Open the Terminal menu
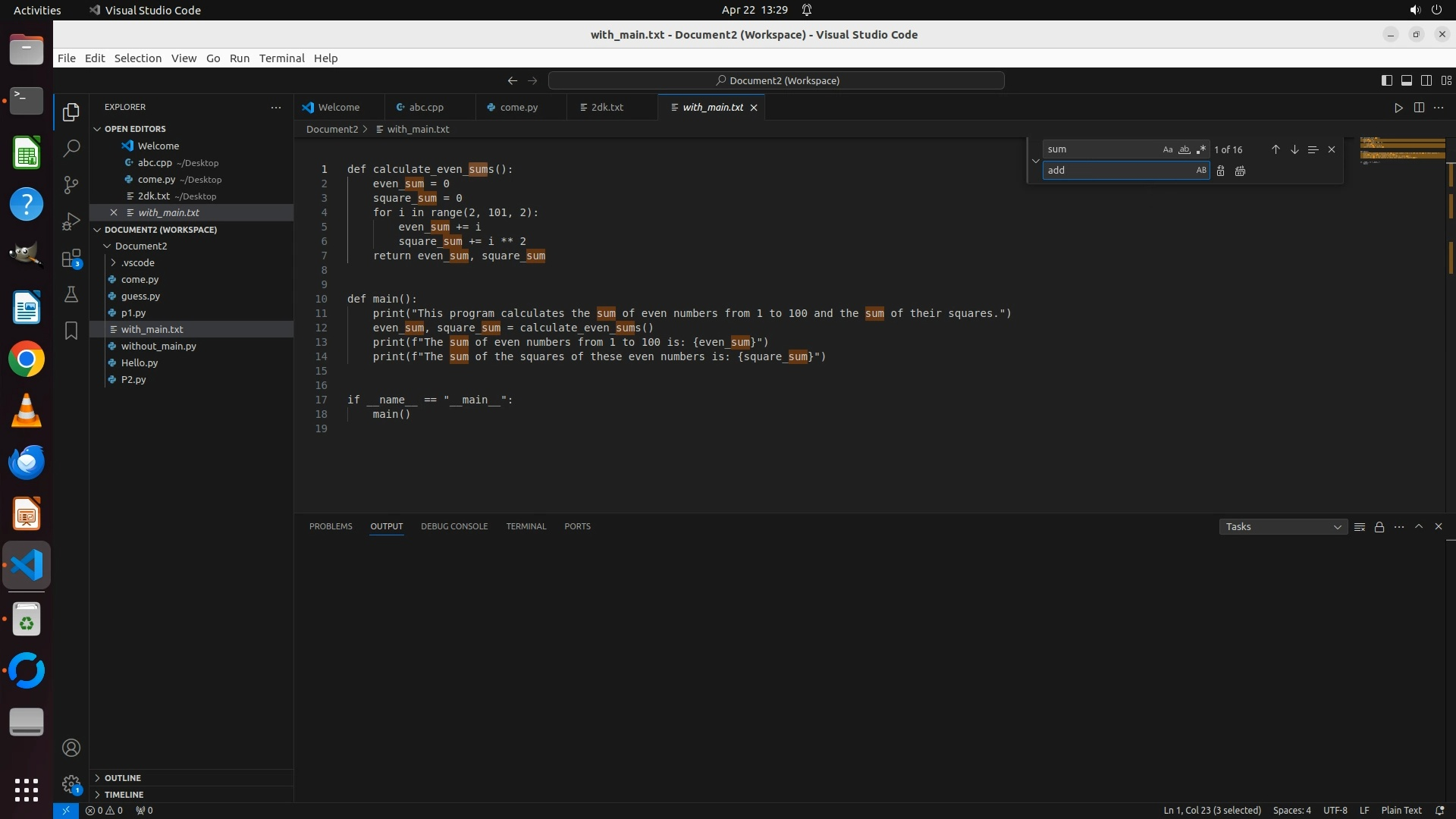Screen dimensions: 1456x819 point(281,58)
